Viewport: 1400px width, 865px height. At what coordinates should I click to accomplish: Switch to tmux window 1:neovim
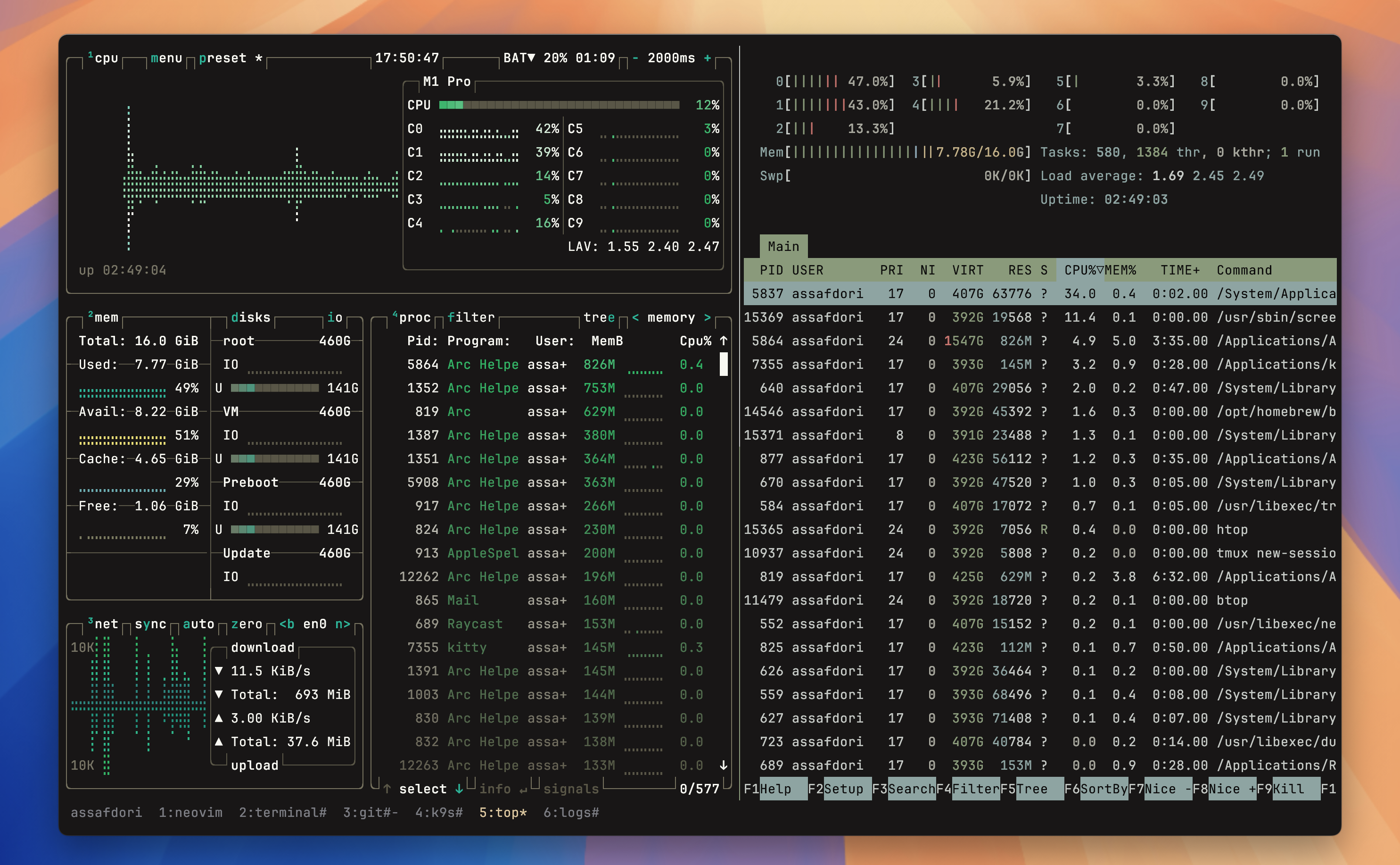(x=190, y=813)
